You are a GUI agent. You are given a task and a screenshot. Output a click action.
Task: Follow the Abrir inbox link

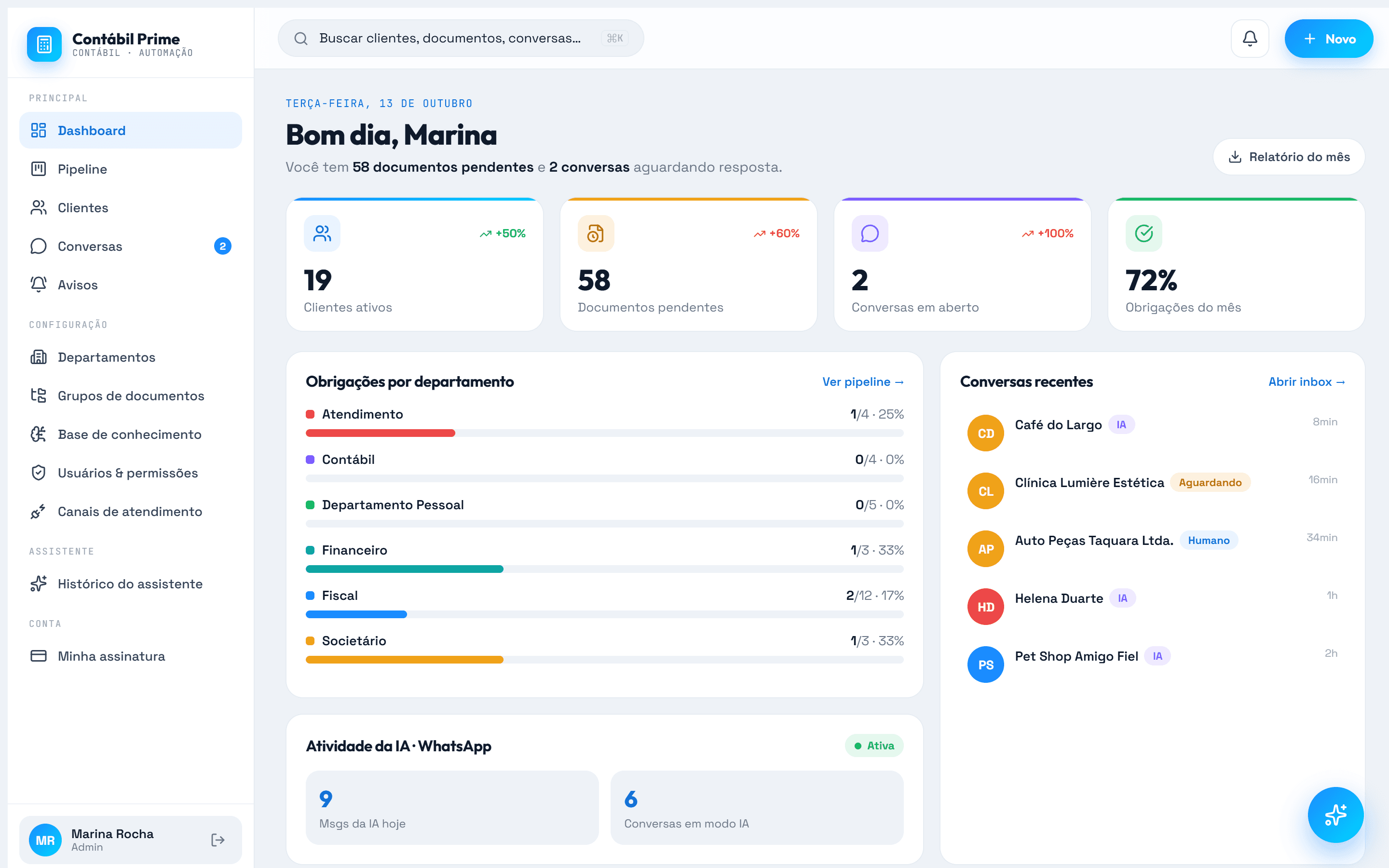[1307, 382]
